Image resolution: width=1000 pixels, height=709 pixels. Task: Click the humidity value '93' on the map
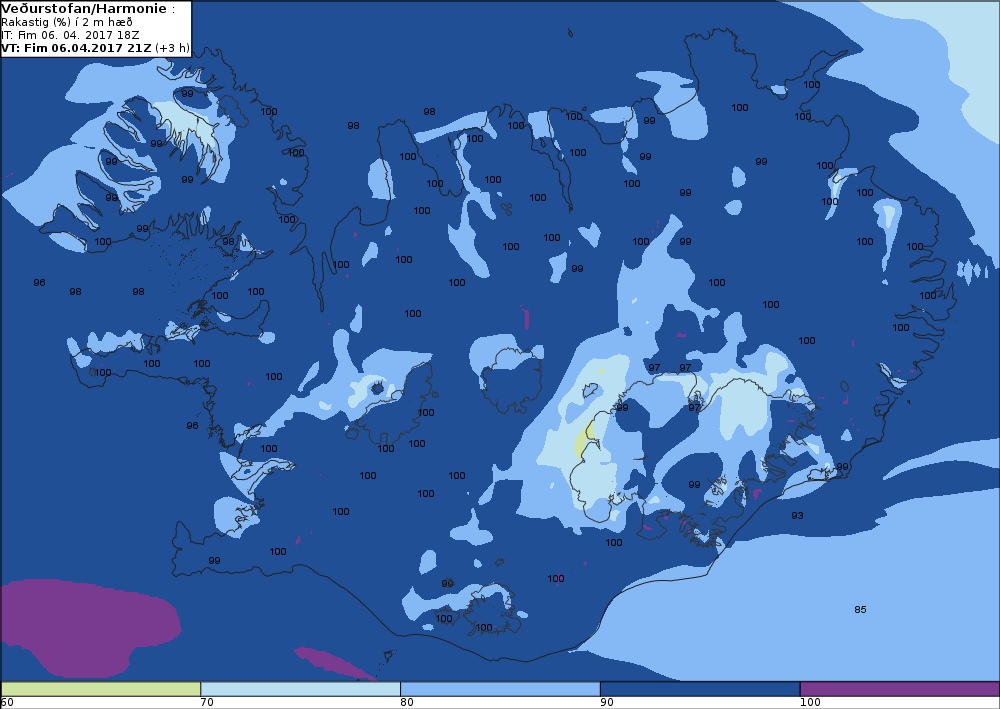point(797,515)
